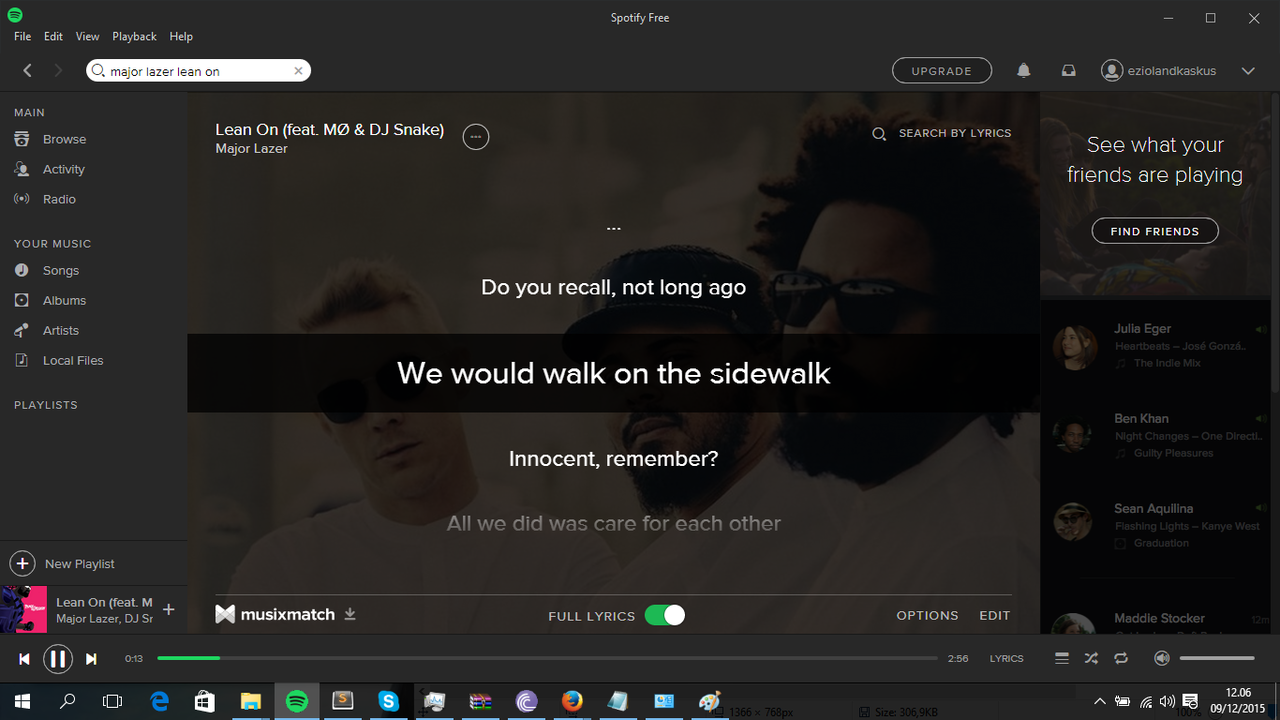Click Graduation album link
Viewport: 1280px width, 720px height.
[1161, 543]
